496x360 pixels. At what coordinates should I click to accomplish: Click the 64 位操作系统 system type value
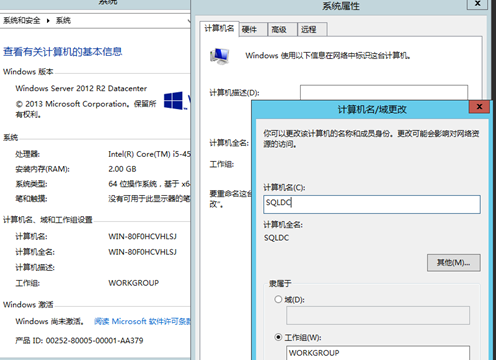coord(149,184)
